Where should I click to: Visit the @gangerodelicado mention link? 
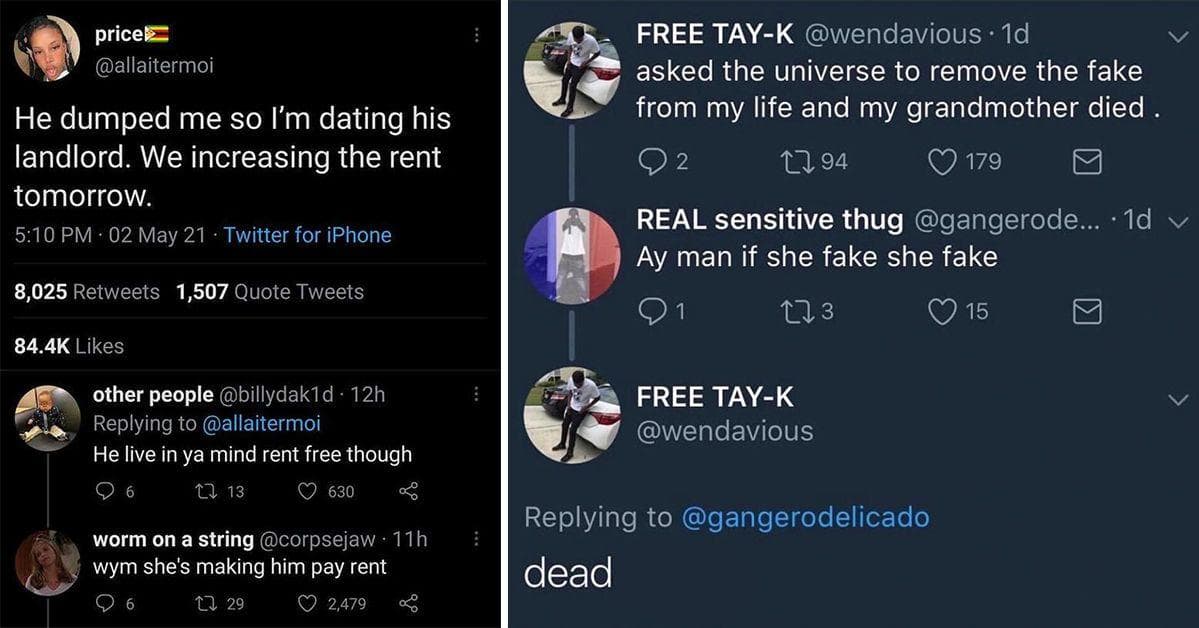(x=804, y=517)
